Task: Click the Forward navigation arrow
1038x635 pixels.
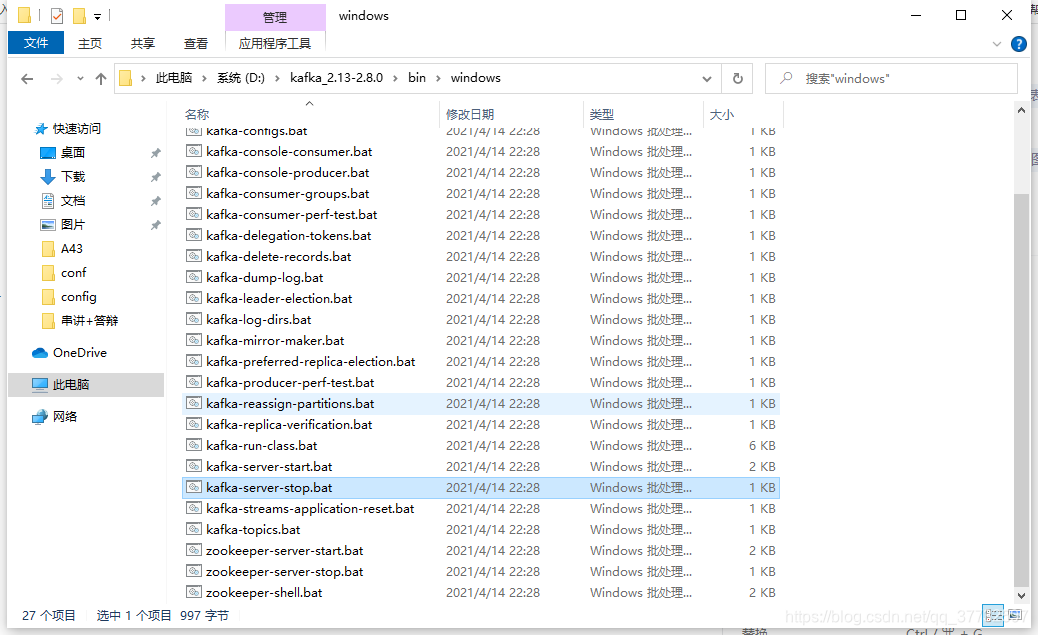Action: click(57, 79)
